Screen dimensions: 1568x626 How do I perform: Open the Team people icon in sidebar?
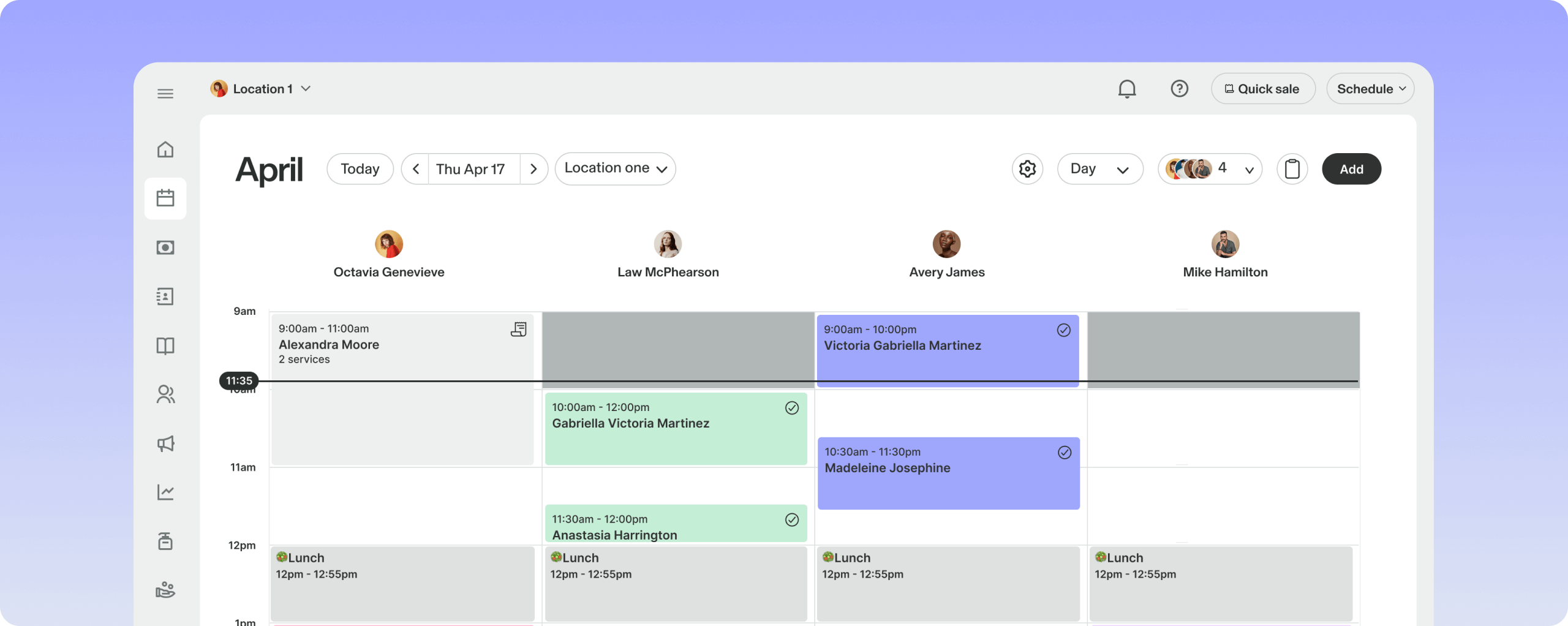pos(165,394)
